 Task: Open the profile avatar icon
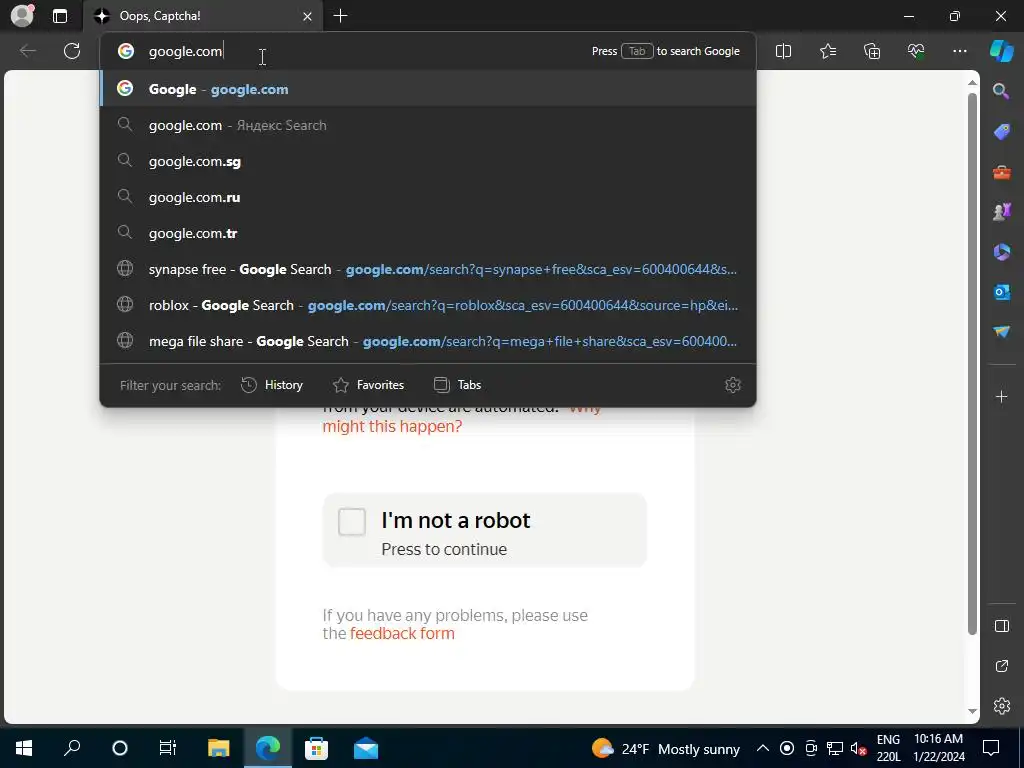[22, 16]
